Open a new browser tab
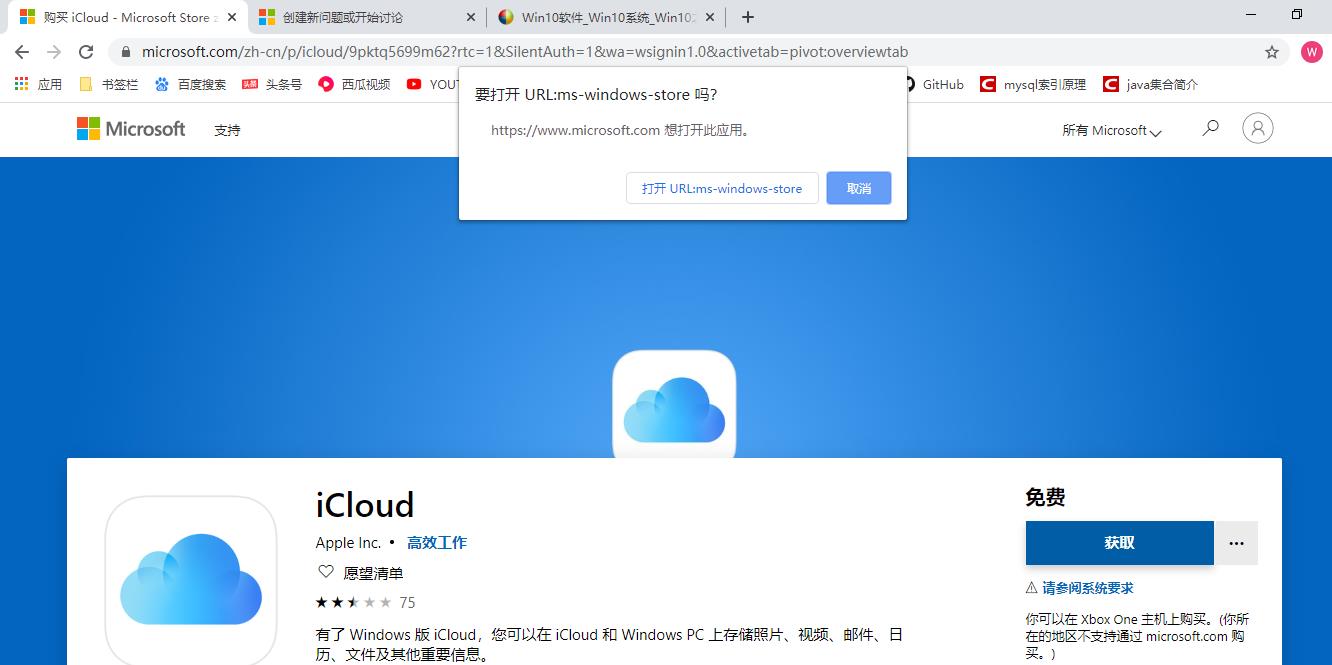 tap(748, 17)
